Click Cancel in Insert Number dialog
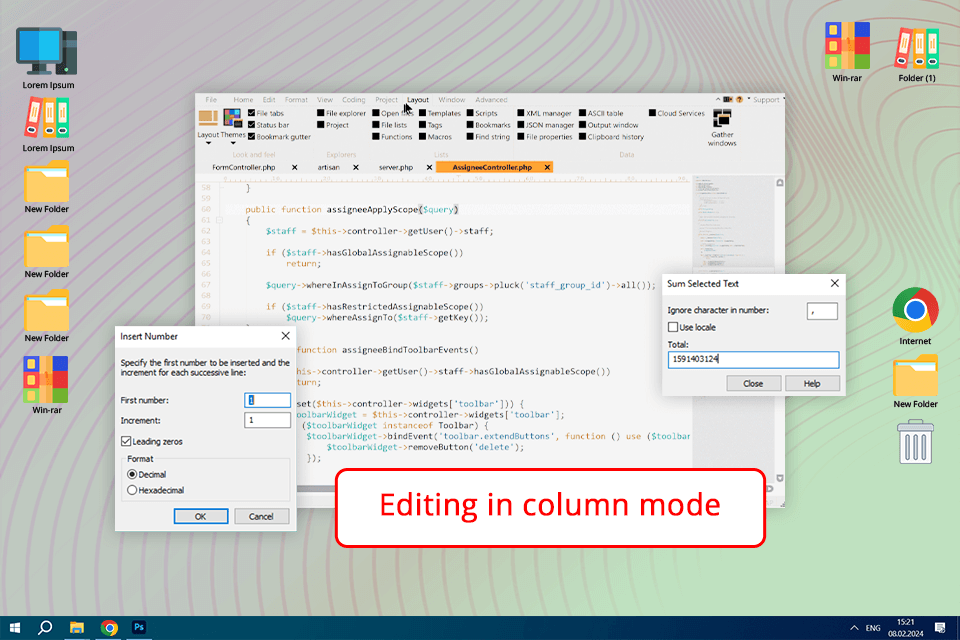This screenshot has width=960, height=640. pyautogui.click(x=261, y=516)
